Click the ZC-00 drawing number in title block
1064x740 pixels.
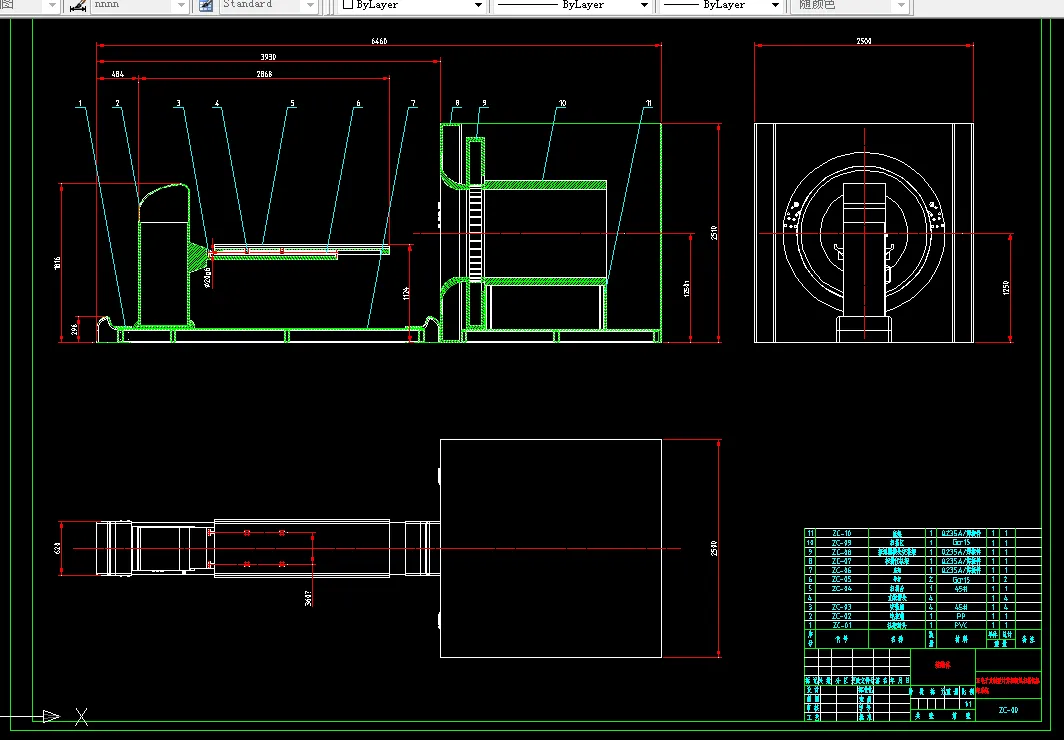coord(1008,710)
